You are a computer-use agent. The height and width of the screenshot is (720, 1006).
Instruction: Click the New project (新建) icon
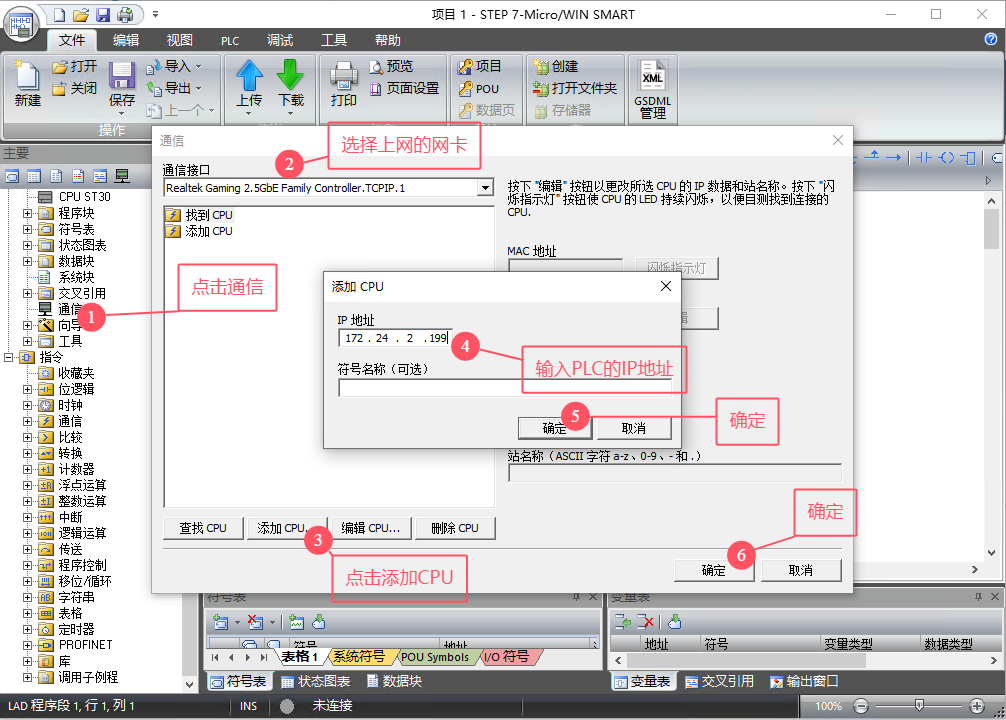[x=28, y=83]
